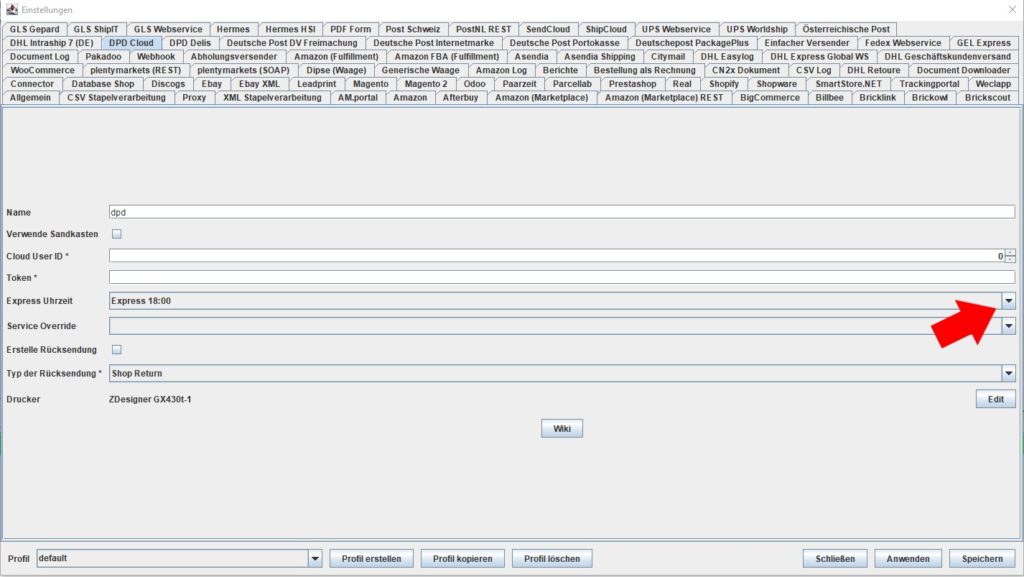1024x577 pixels.
Task: Open the Dipse (Waage) tab
Action: point(336,70)
